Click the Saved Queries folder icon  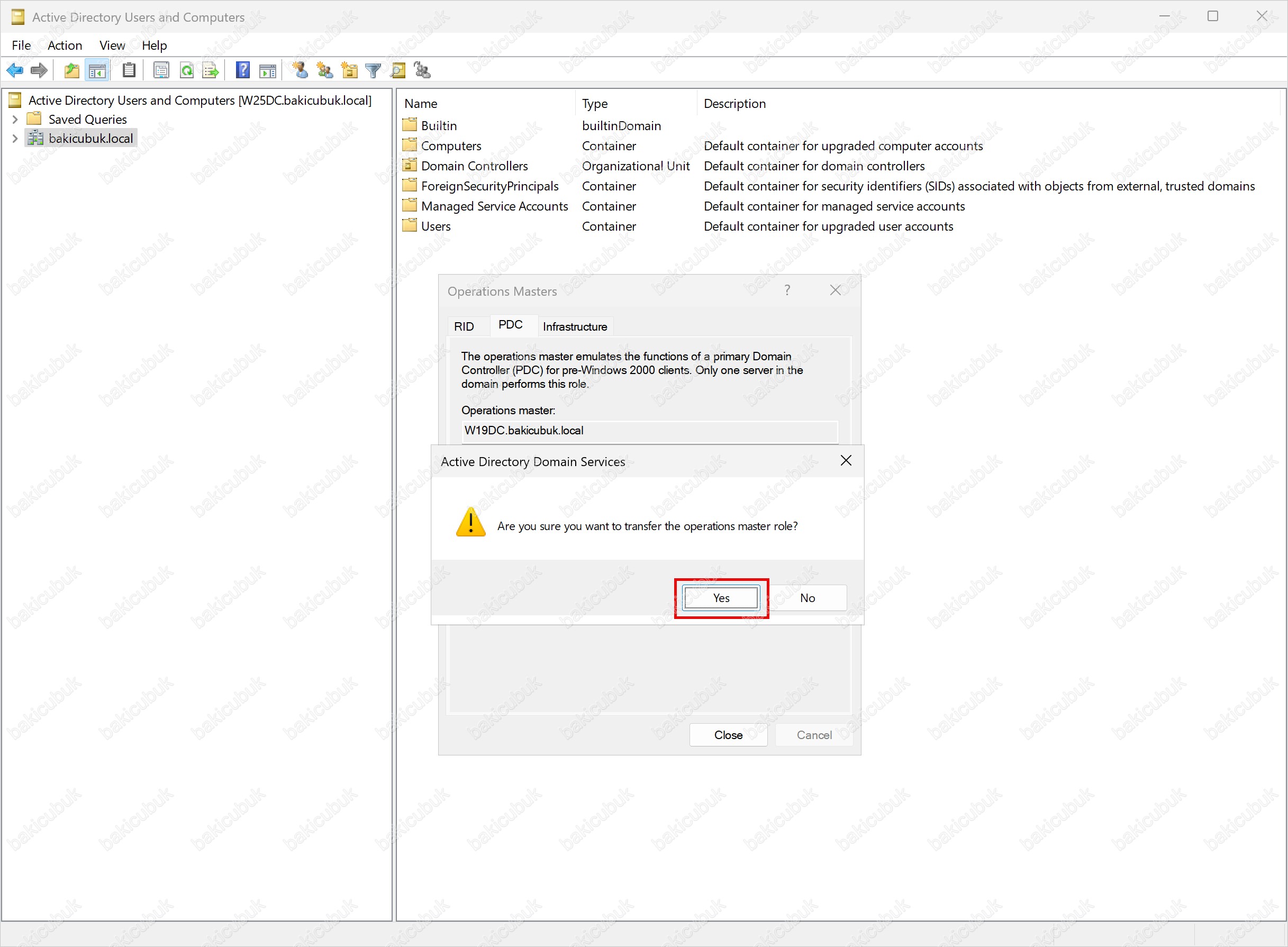point(34,119)
